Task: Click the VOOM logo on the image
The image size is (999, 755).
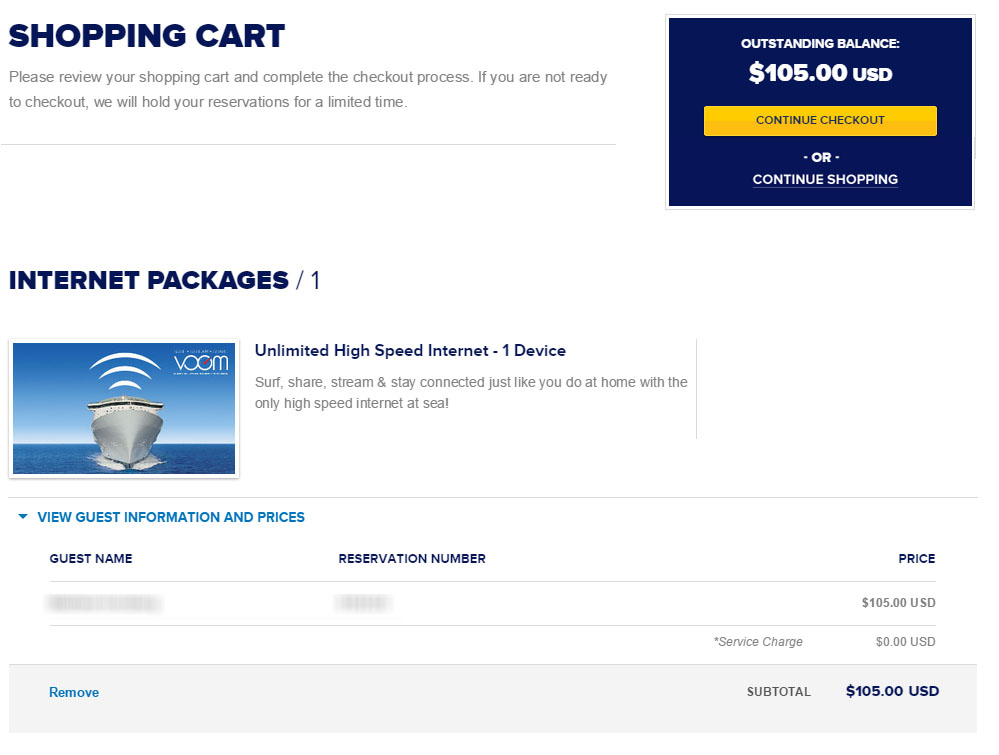Action: click(x=201, y=362)
